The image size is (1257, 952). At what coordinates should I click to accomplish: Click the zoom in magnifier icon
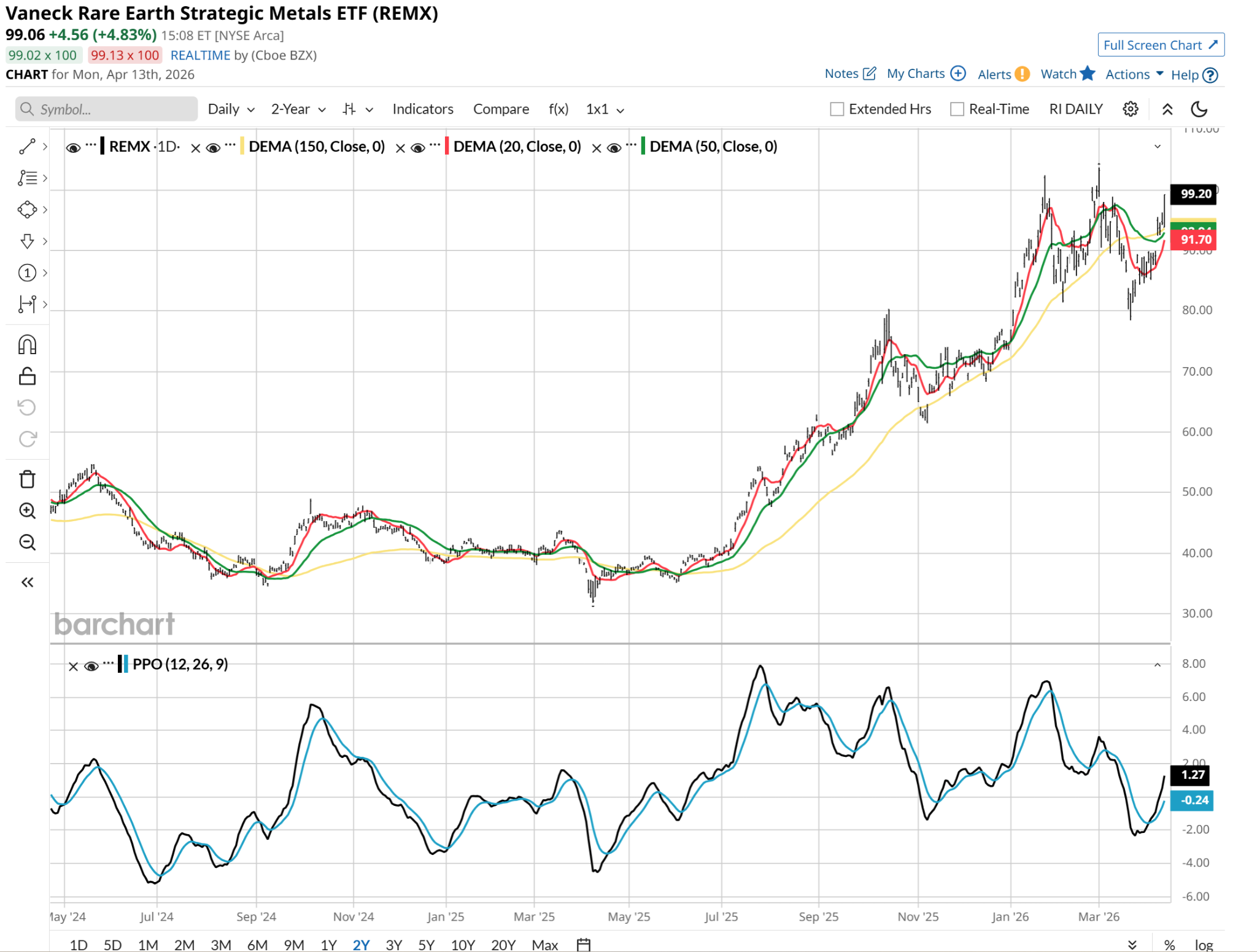pyautogui.click(x=27, y=511)
